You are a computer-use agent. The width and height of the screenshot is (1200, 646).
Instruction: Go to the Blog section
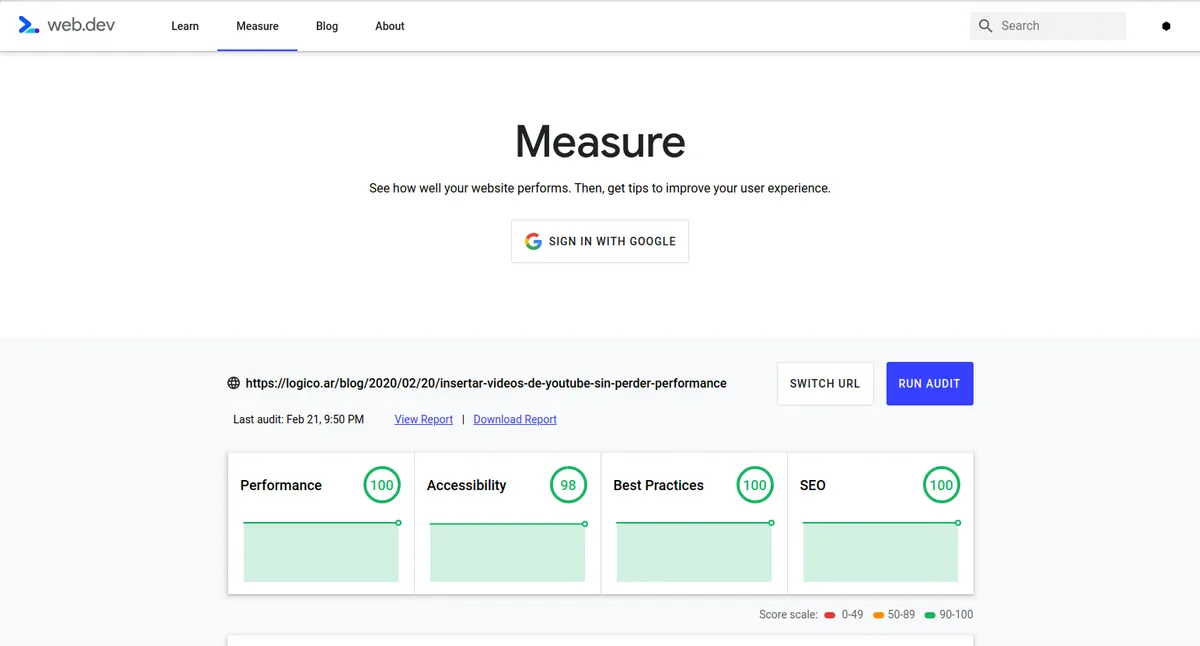[327, 26]
